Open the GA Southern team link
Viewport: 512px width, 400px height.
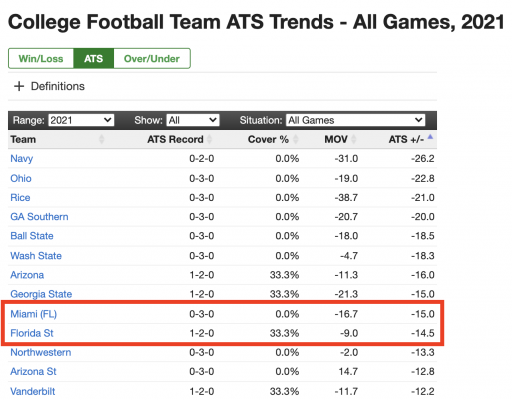click(x=39, y=217)
